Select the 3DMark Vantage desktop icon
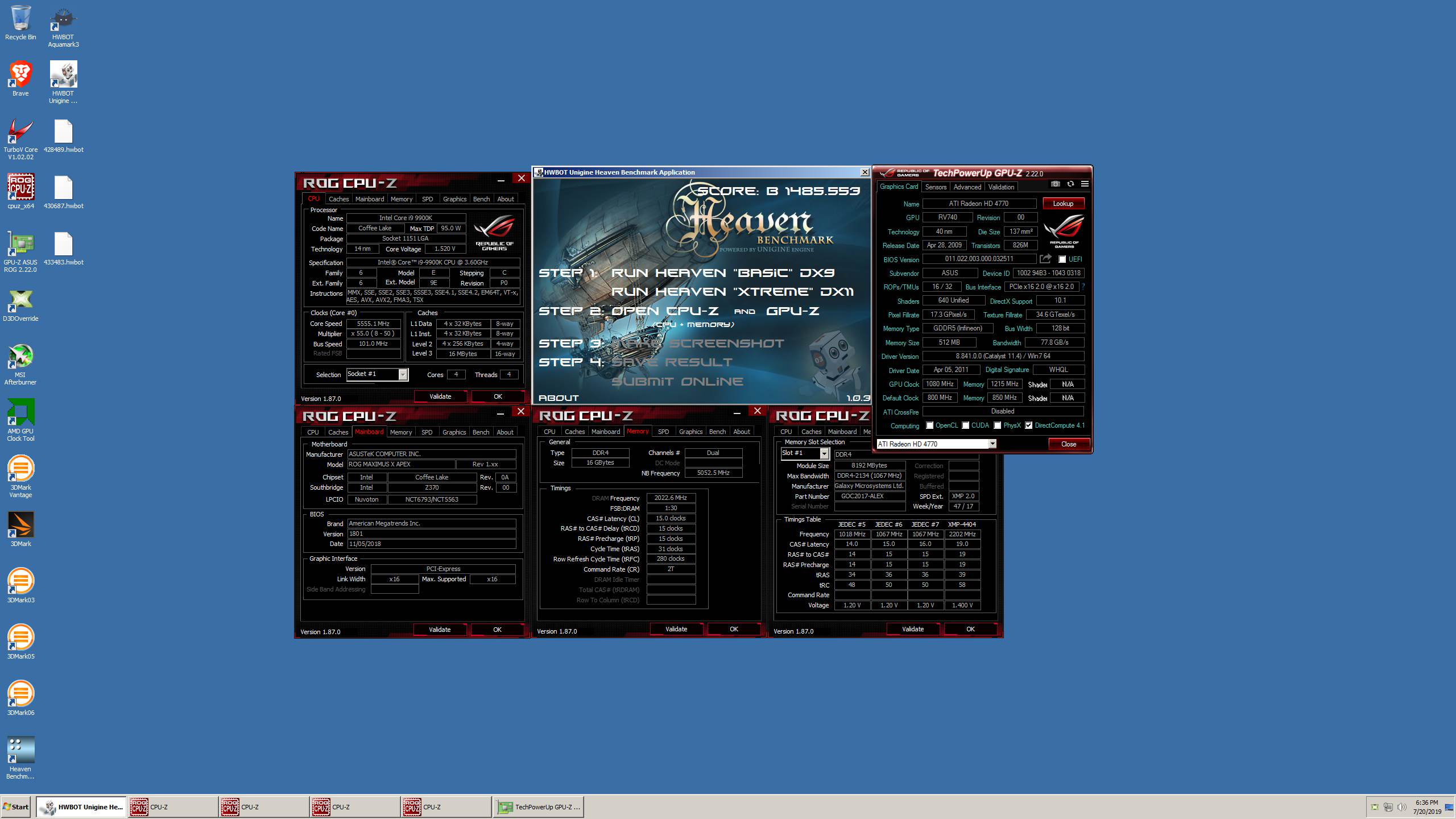1456x819 pixels. [20, 477]
